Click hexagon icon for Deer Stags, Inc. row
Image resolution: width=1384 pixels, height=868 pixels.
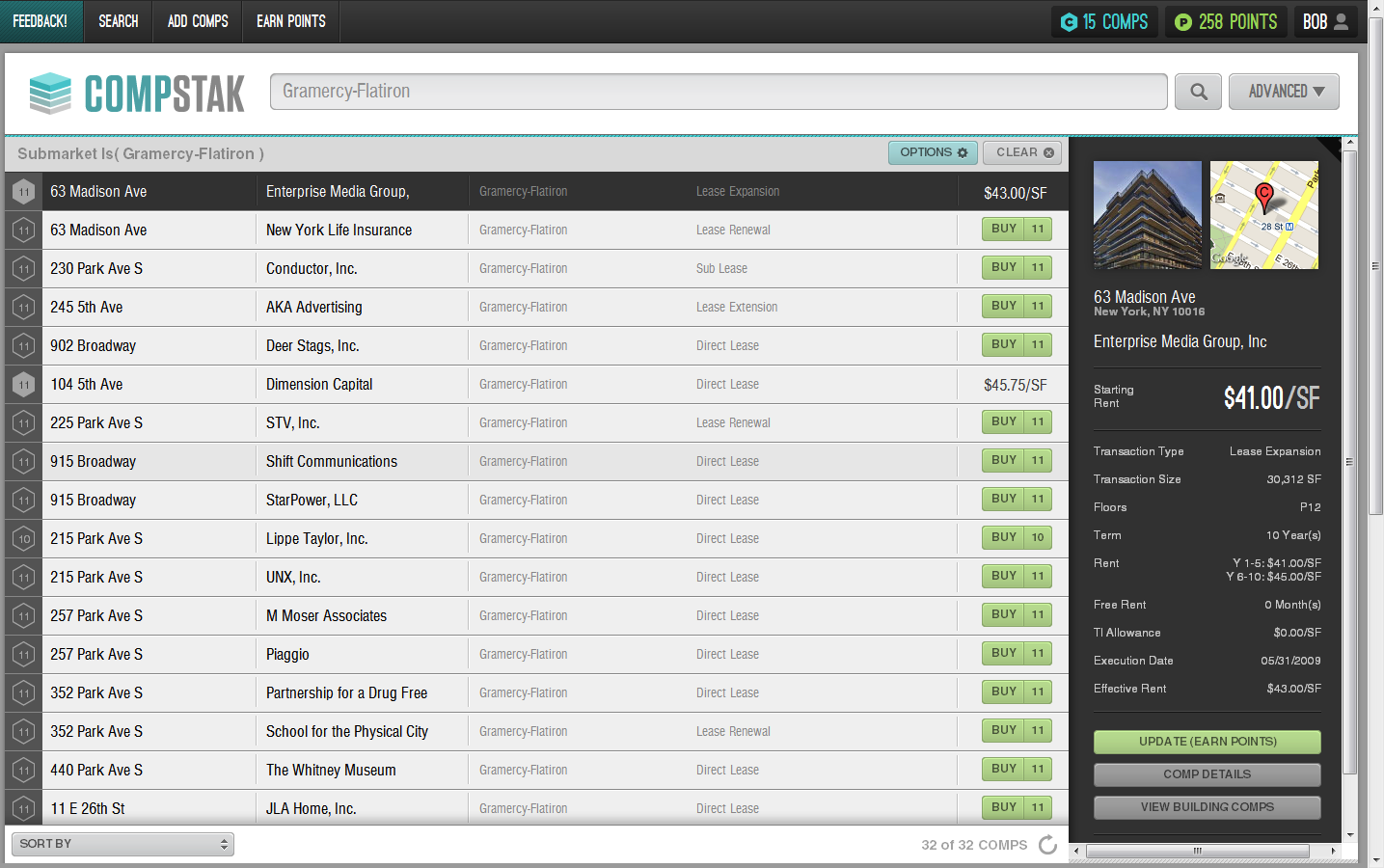click(x=24, y=346)
